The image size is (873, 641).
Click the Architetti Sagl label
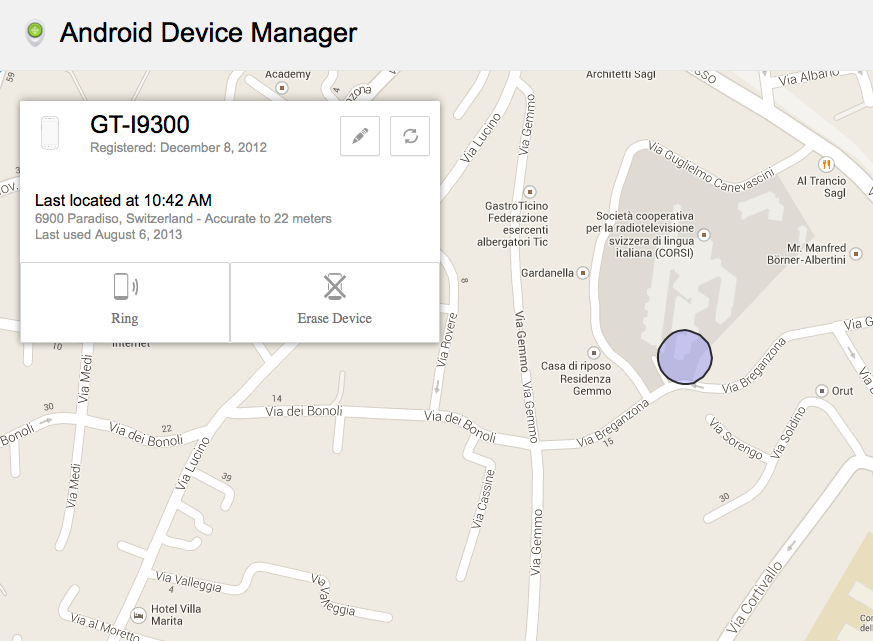pos(621,74)
